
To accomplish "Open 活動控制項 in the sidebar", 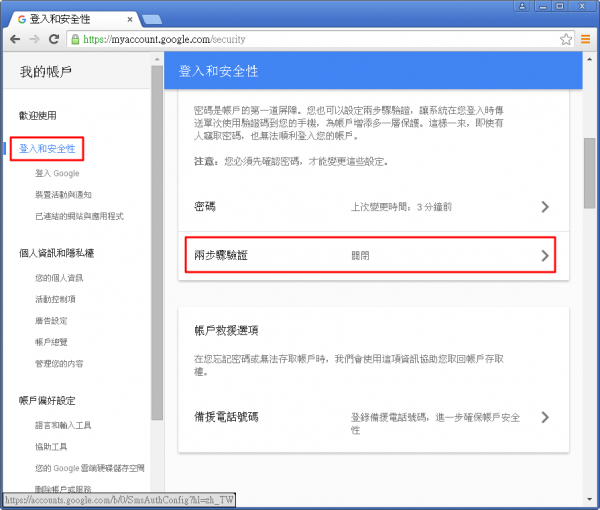I will pyautogui.click(x=55, y=298).
